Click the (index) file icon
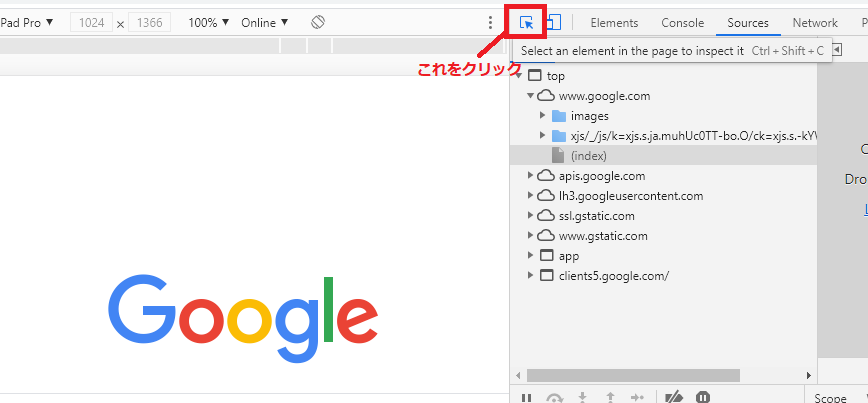868x403 pixels. pos(557,156)
